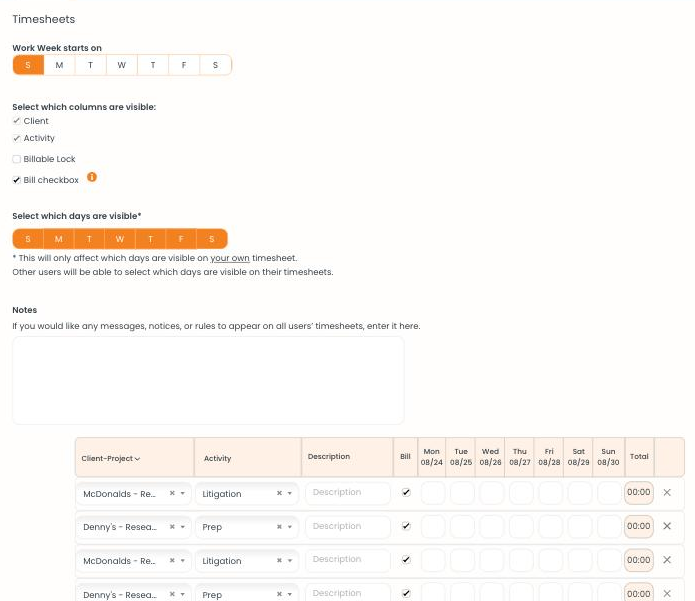
Task: Toggle Saturday in visible days selector
Action: 212,239
